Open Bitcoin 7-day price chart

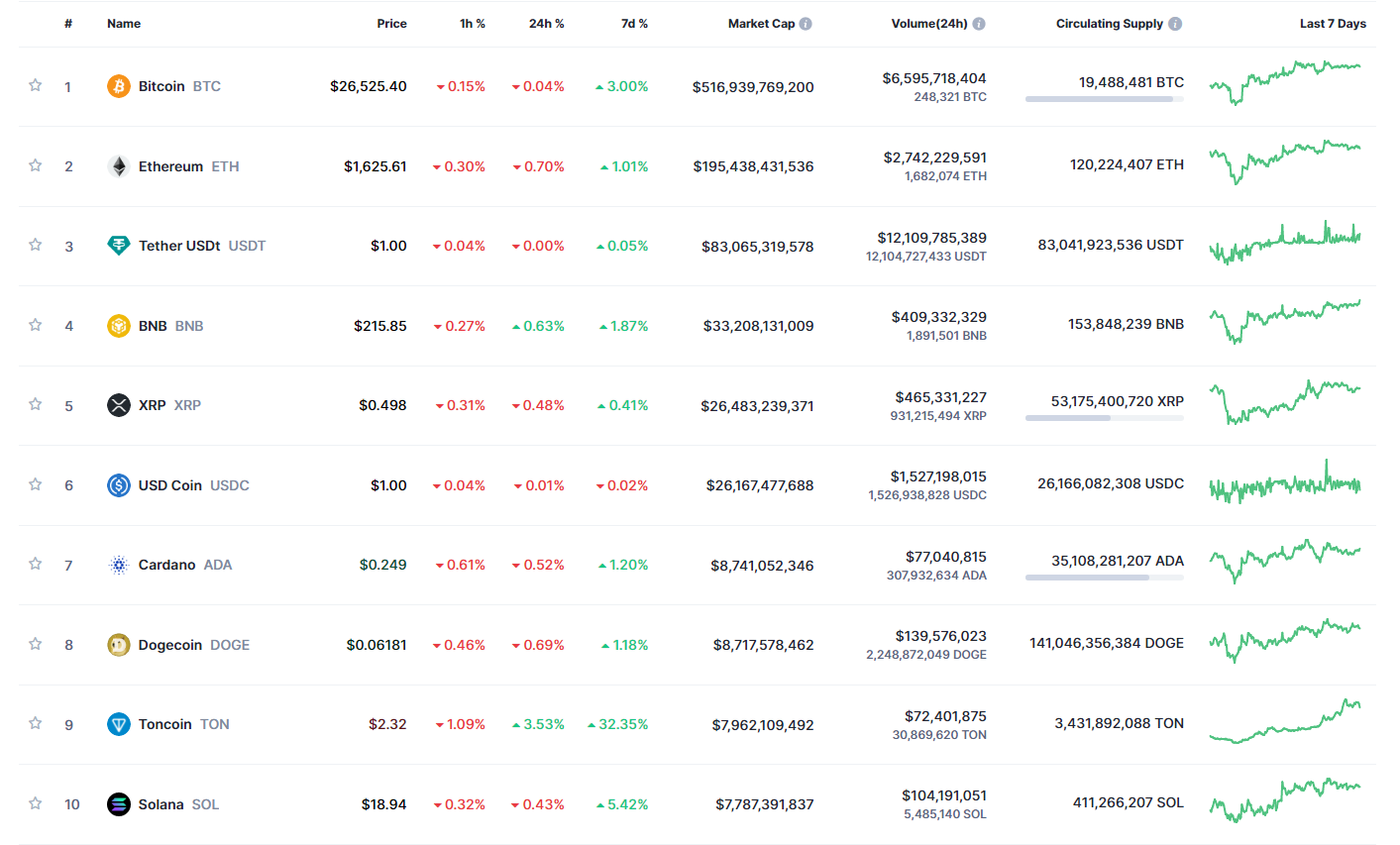1285,83
